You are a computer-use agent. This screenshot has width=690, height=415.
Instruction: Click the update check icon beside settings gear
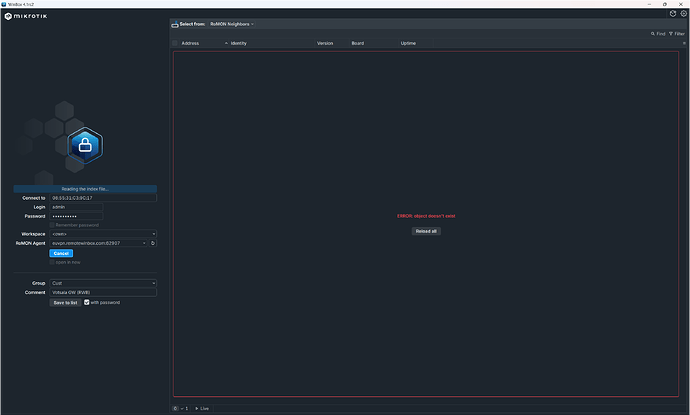tap(673, 14)
